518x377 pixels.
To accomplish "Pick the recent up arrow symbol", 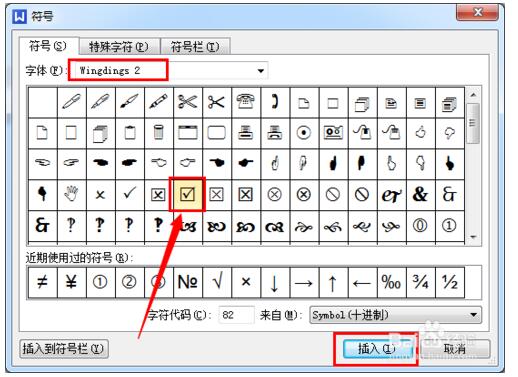I will (333, 282).
